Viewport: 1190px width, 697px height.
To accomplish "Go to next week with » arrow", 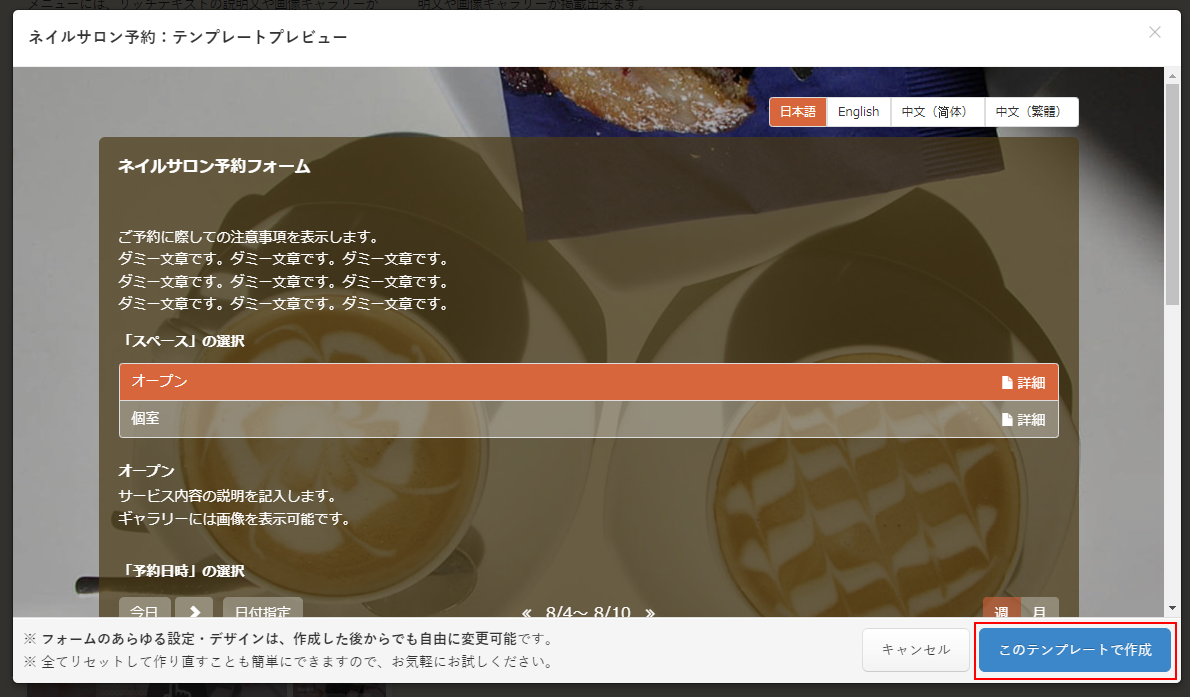I will pyautogui.click(x=650, y=612).
